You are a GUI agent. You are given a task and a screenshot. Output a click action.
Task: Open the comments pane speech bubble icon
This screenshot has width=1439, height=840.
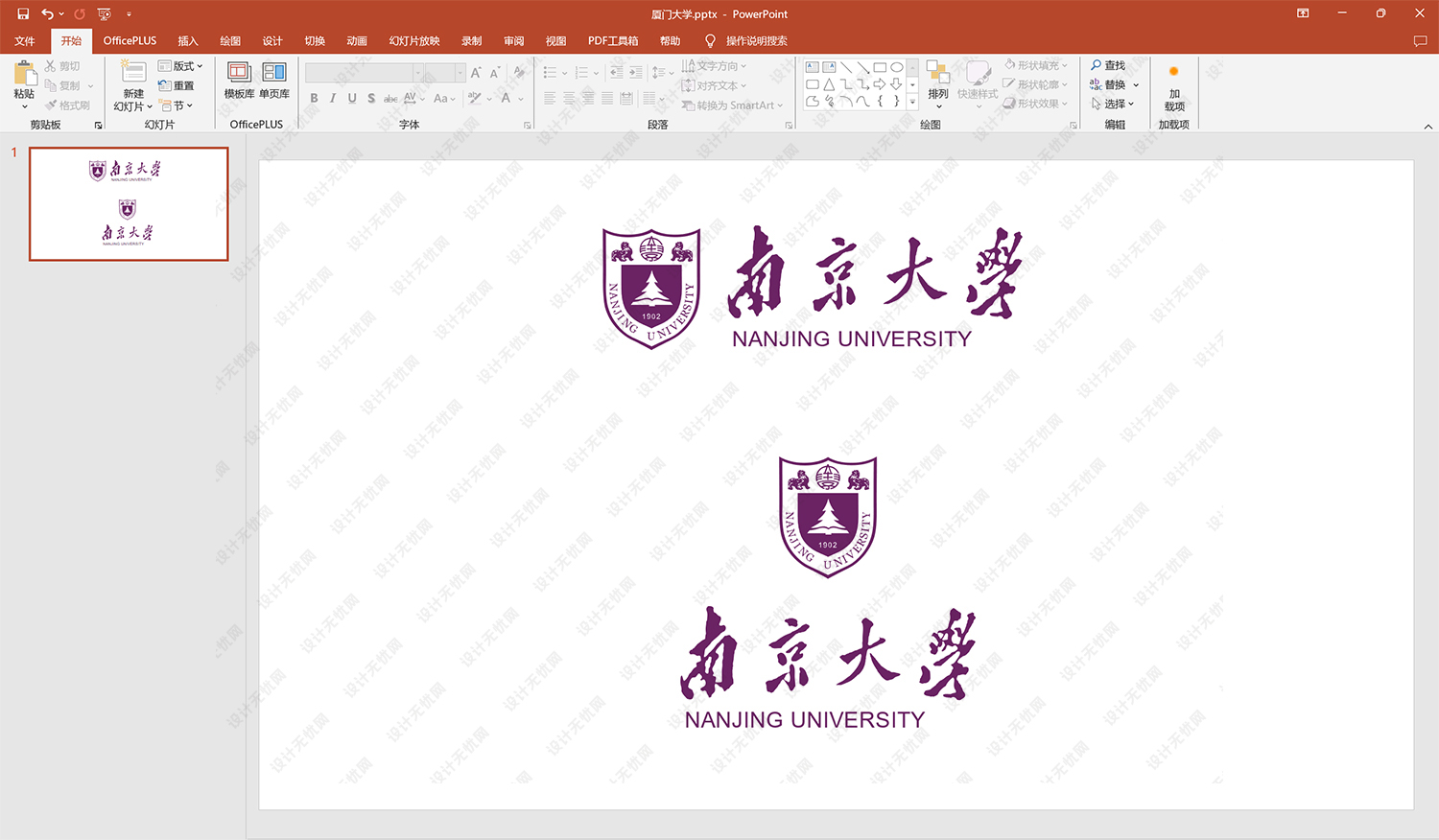1420,41
